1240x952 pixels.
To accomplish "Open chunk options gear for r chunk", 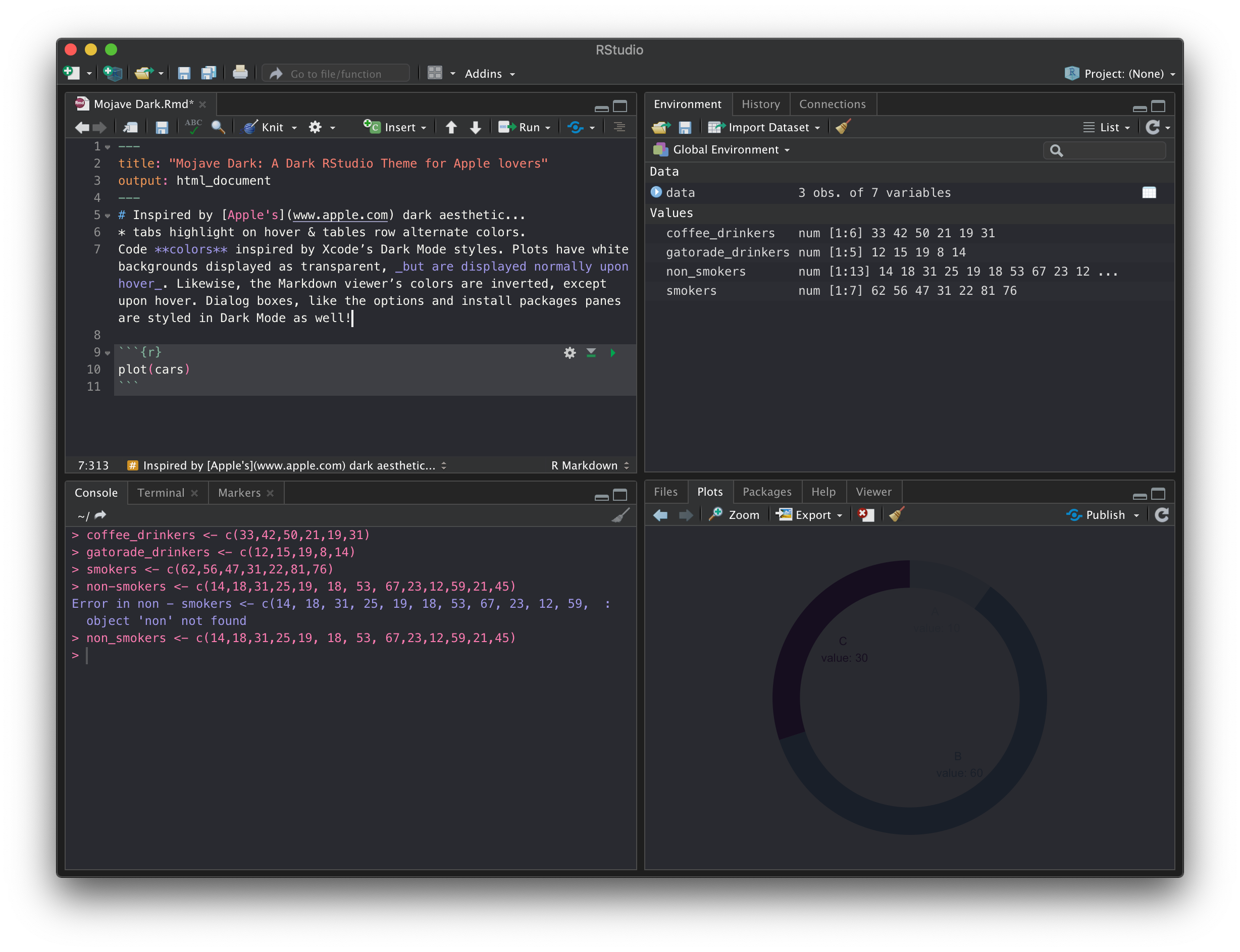I will point(570,353).
